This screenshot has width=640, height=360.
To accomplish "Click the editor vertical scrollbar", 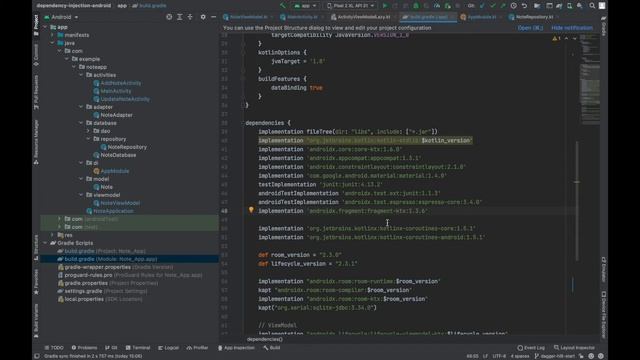I will pos(577,200).
